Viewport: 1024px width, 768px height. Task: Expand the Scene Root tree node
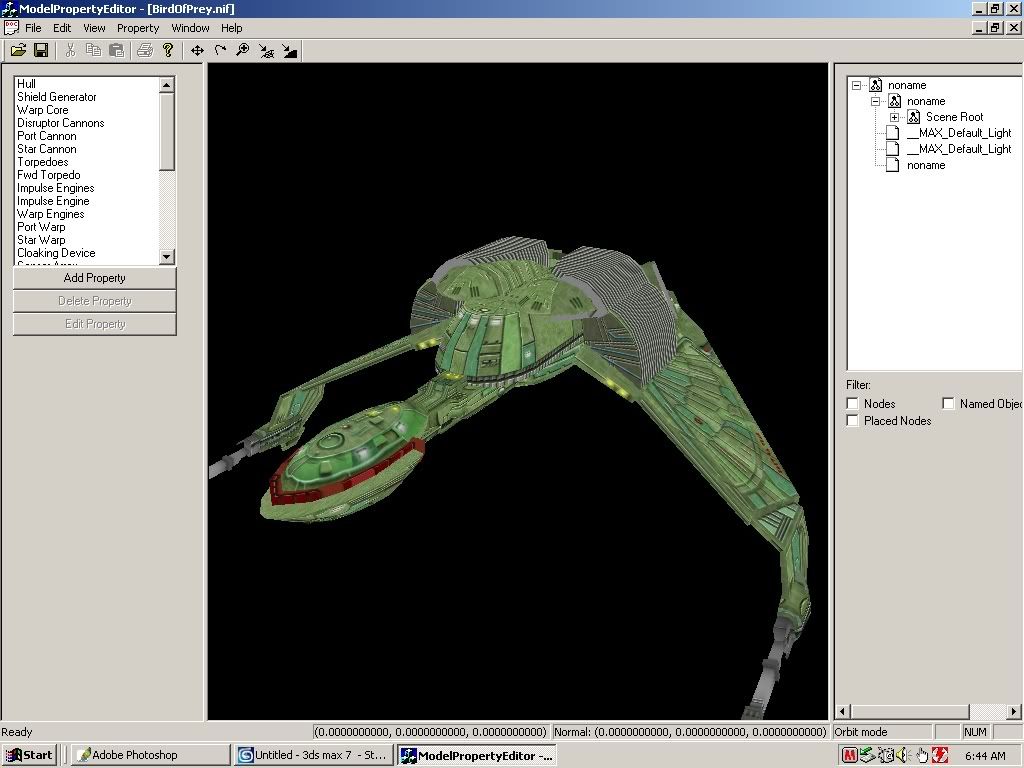[895, 117]
